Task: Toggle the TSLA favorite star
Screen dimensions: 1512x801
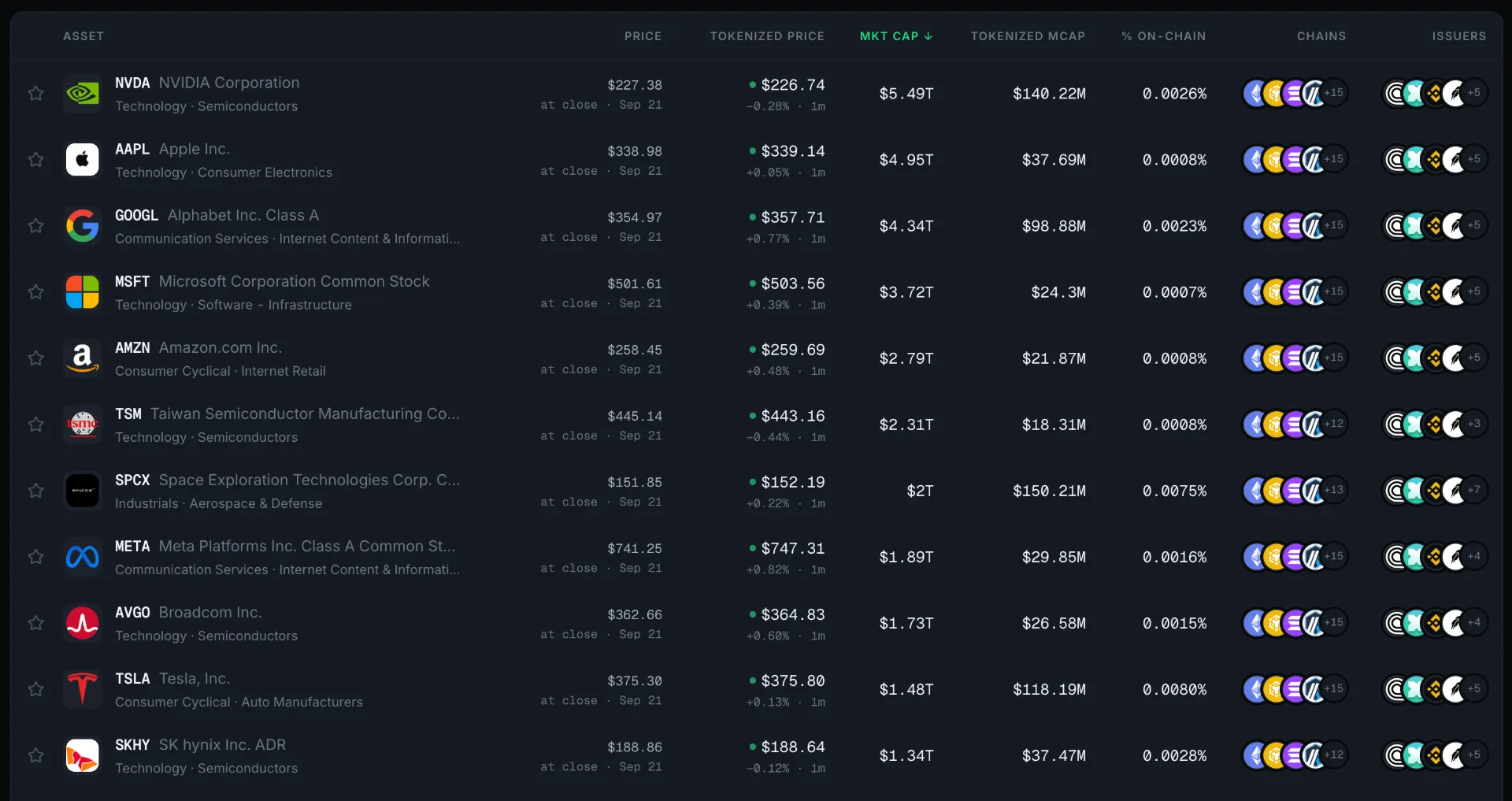Action: [35, 689]
